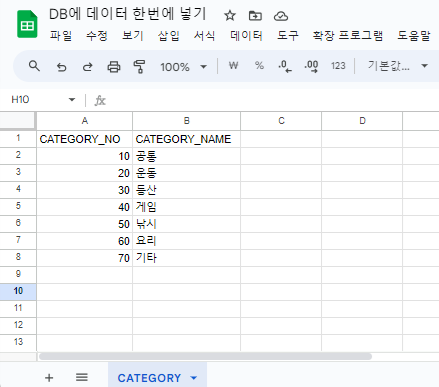
Task: Select the cell containing 게임
Action: click(x=187, y=207)
